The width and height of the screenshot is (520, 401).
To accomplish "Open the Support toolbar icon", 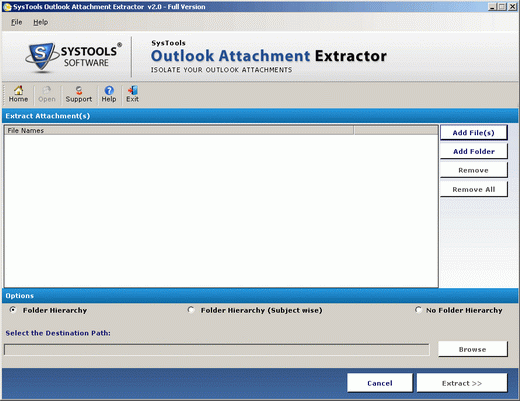I will [79, 94].
